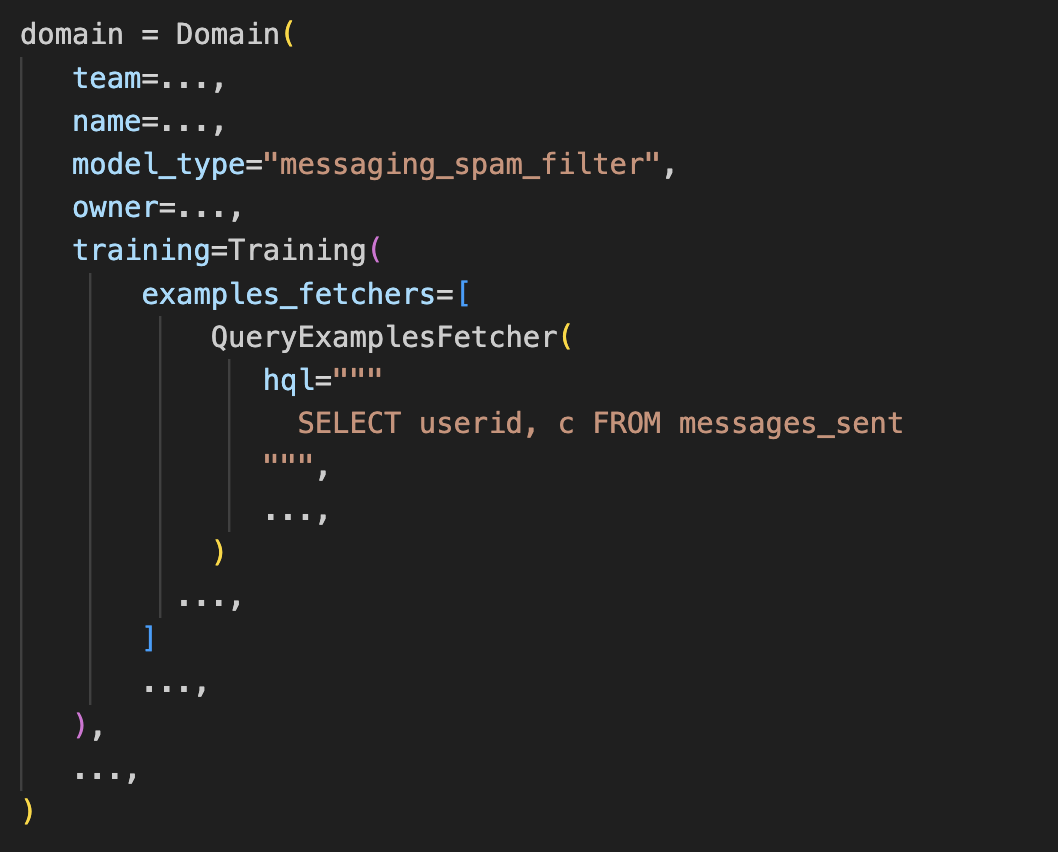The image size is (1058, 852).
Task: Select the name parameter
Action: (107, 121)
